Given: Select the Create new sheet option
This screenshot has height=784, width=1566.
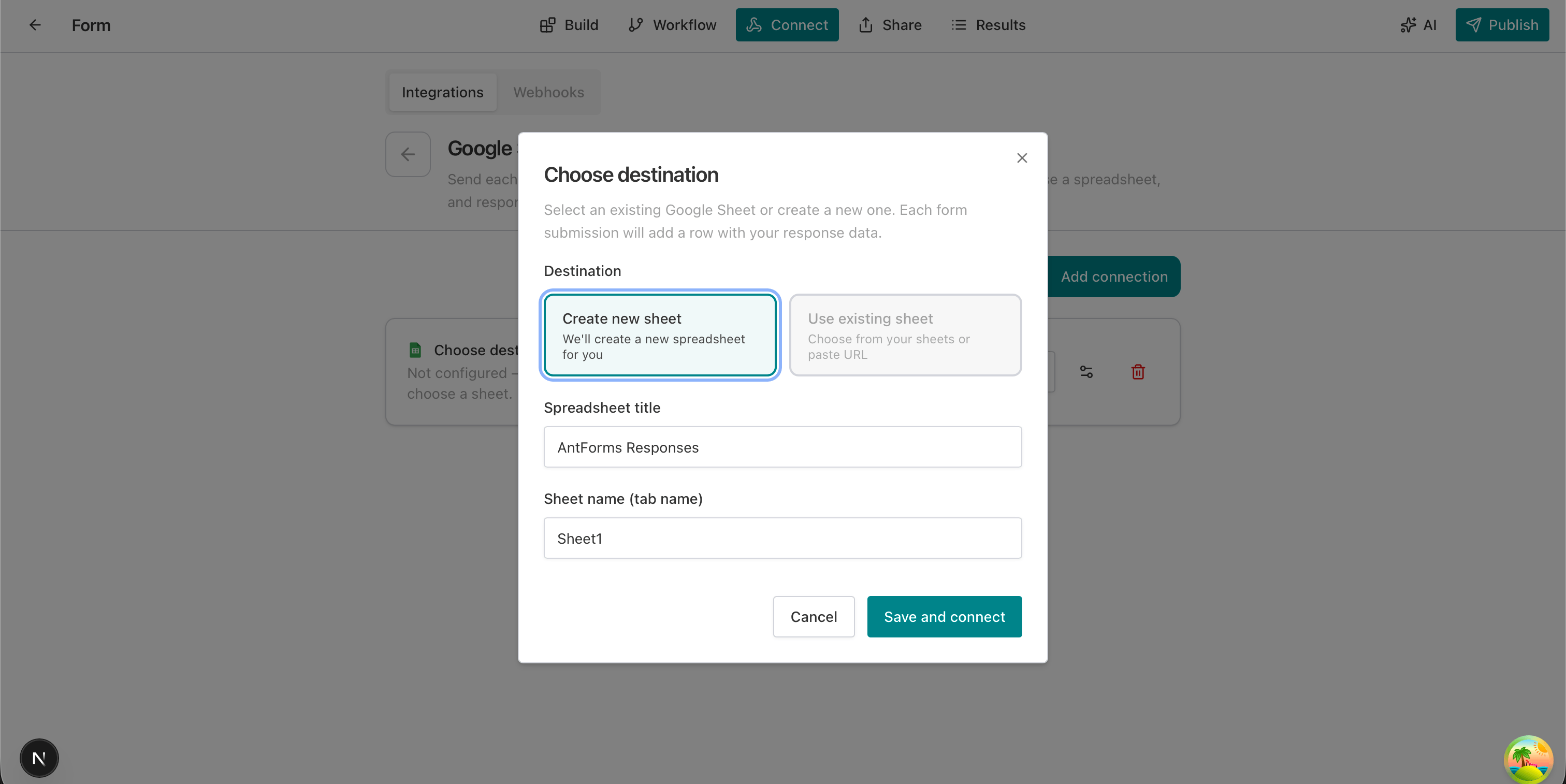Looking at the screenshot, I should [x=660, y=335].
